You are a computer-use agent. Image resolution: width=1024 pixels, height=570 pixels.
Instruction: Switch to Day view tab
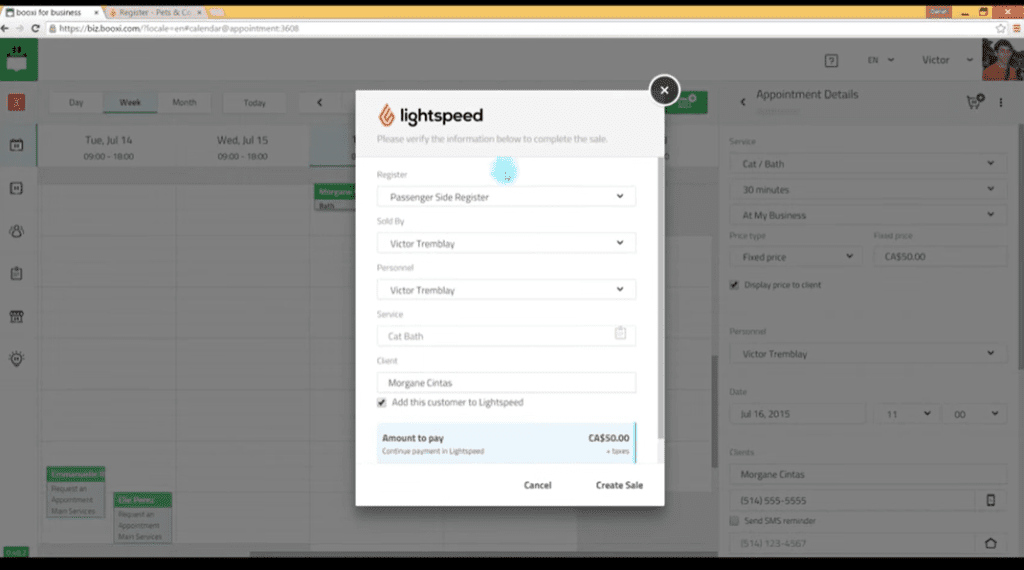tap(76, 103)
